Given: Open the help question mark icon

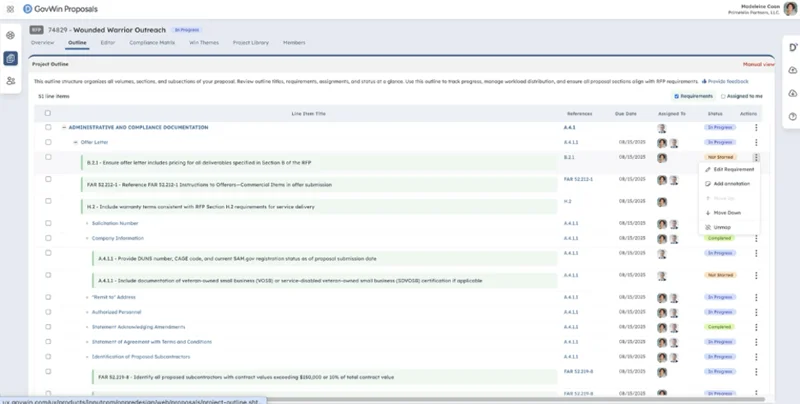Looking at the screenshot, I should 793,117.
